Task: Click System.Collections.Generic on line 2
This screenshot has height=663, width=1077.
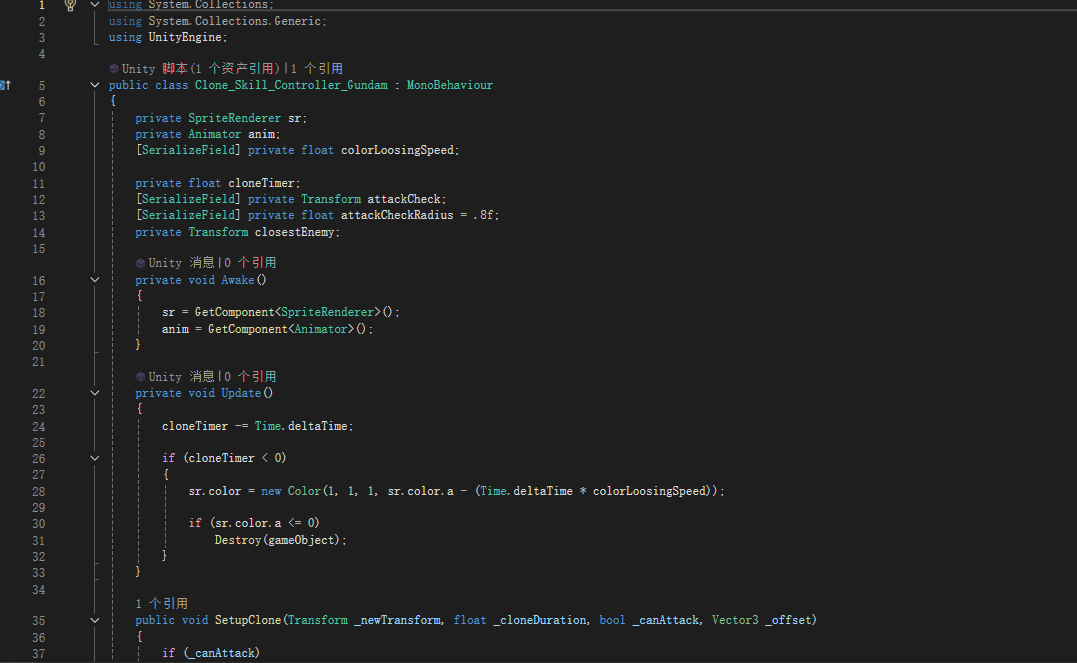Action: pyautogui.click(x=235, y=21)
